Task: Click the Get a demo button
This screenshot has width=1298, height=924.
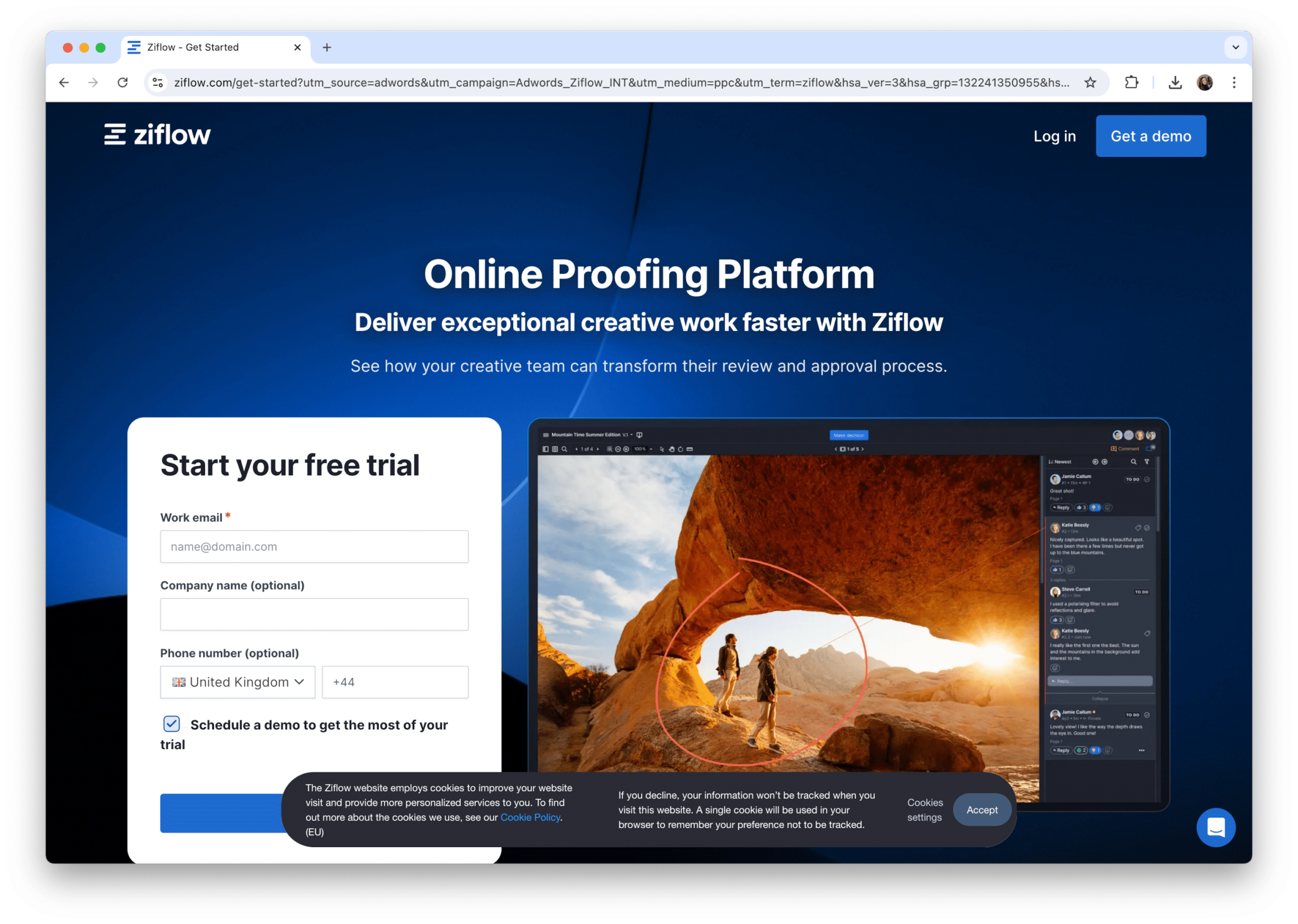Action: pos(1150,136)
